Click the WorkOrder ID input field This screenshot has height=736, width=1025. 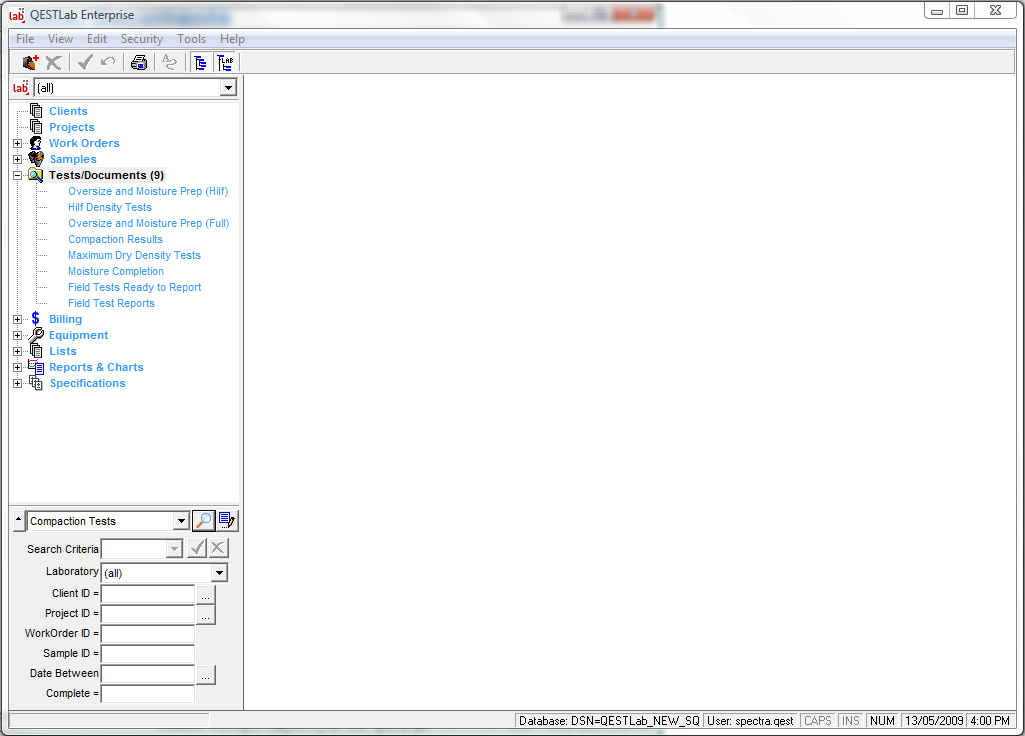click(x=148, y=633)
